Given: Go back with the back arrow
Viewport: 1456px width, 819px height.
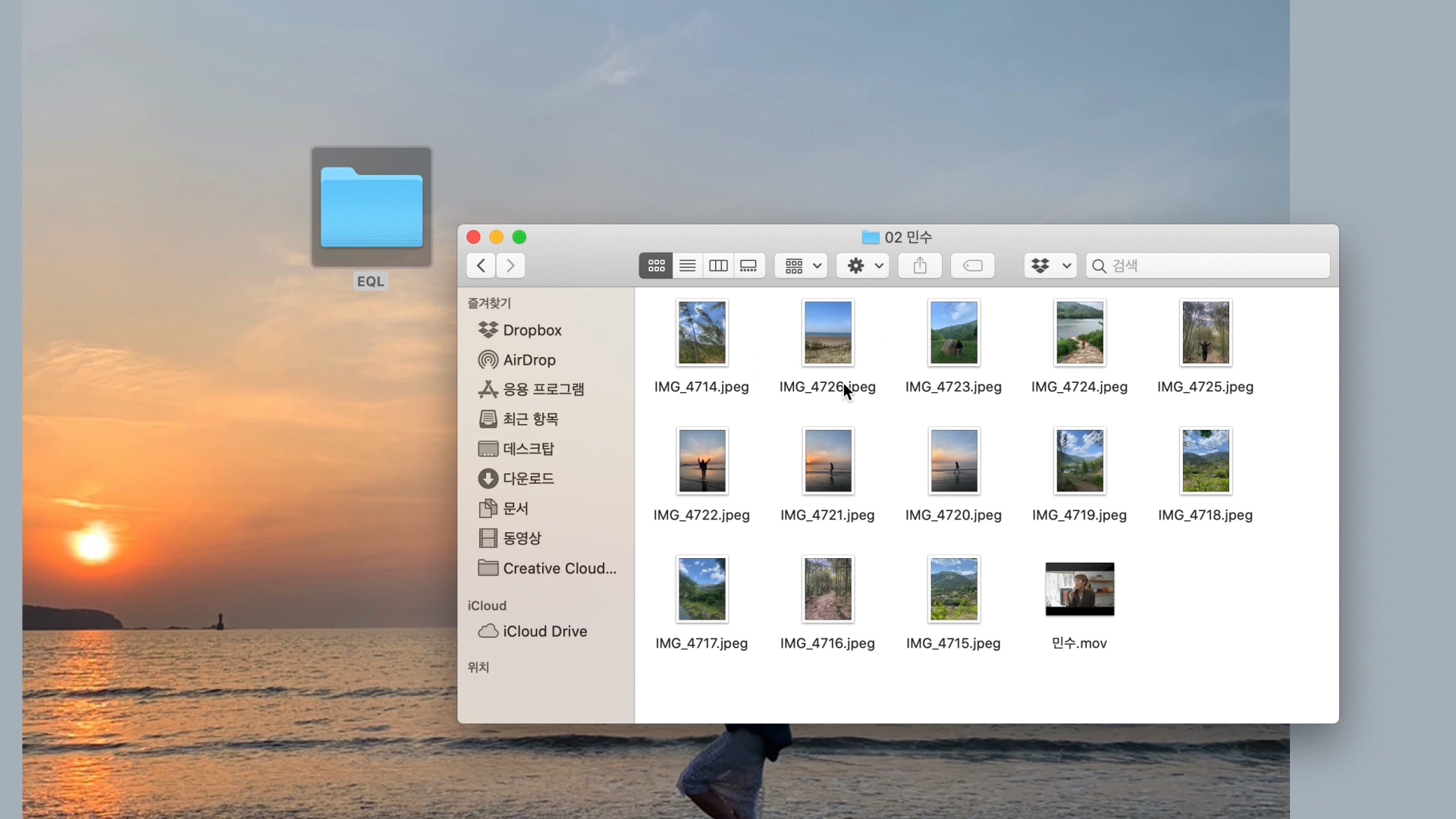Looking at the screenshot, I should coord(481,265).
